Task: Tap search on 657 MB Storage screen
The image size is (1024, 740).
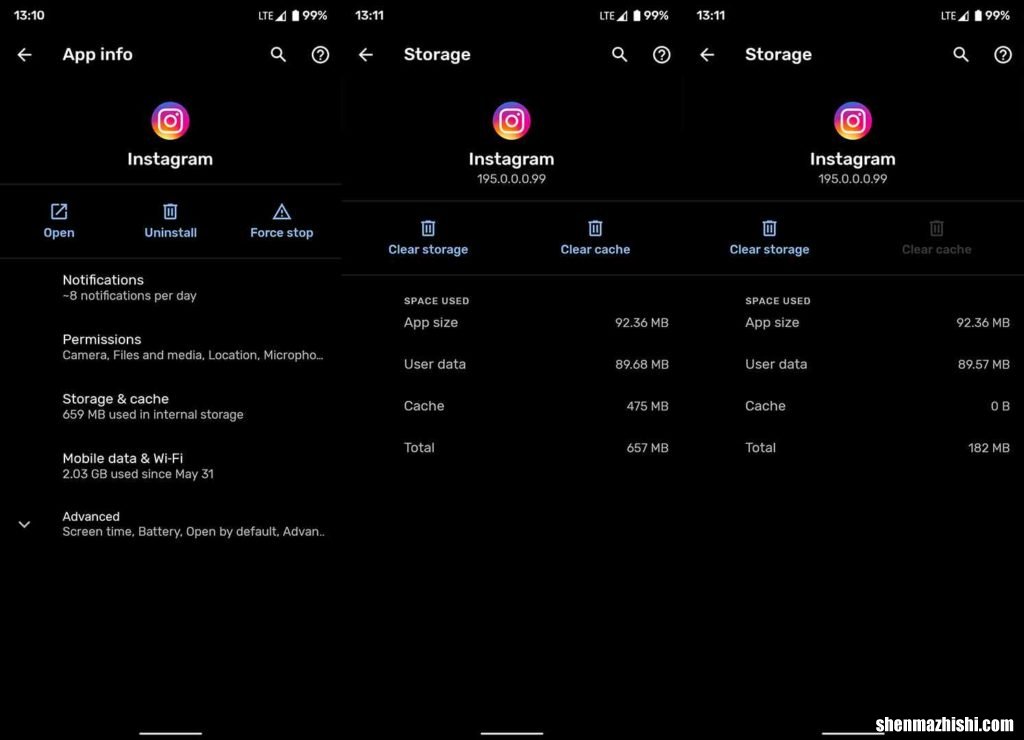Action: [x=620, y=55]
